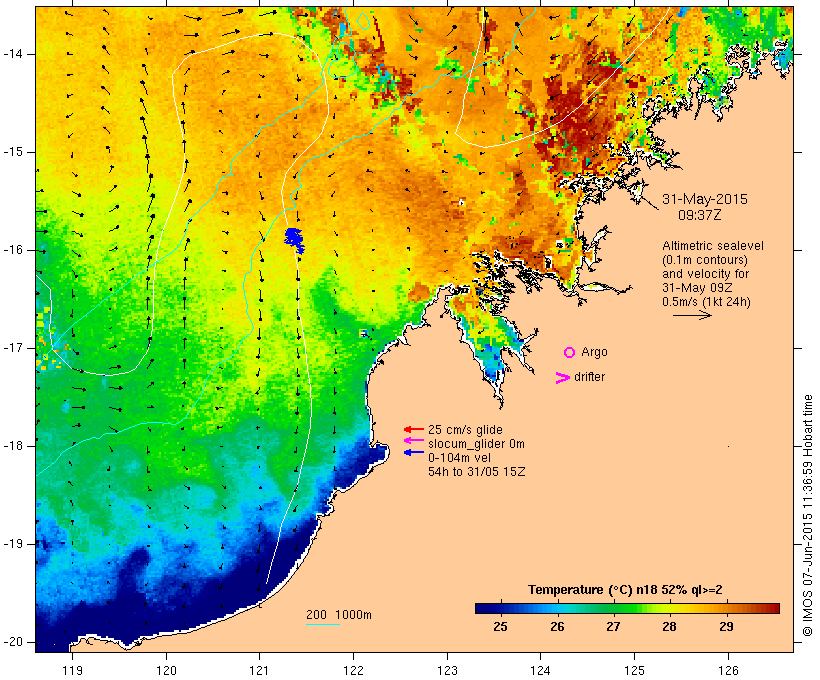This screenshot has height=680, width=820.
Task: Click the date text 31-May-2015
Action: (x=704, y=199)
